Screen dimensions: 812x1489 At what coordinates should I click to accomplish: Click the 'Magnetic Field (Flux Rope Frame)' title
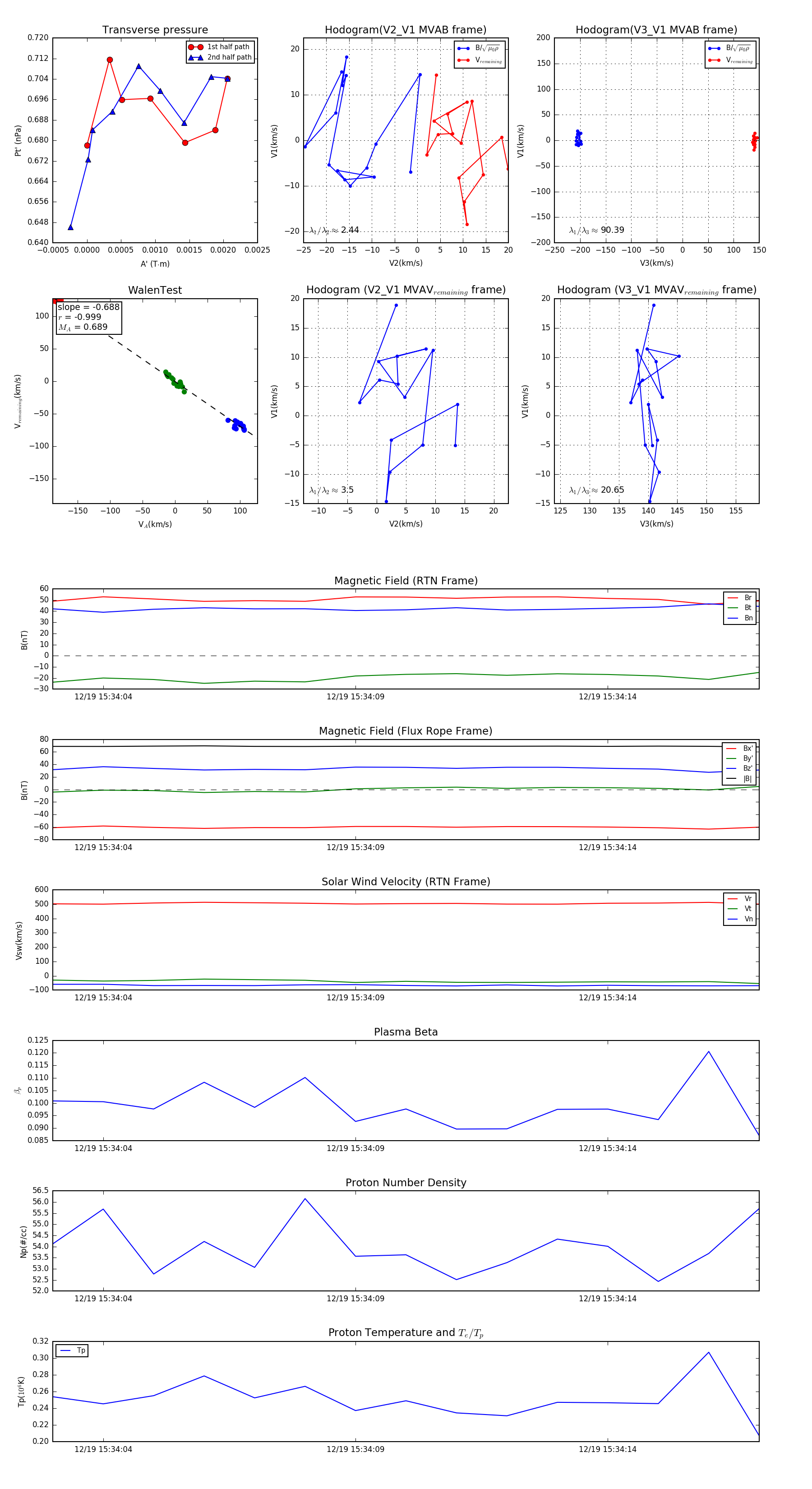(406, 731)
